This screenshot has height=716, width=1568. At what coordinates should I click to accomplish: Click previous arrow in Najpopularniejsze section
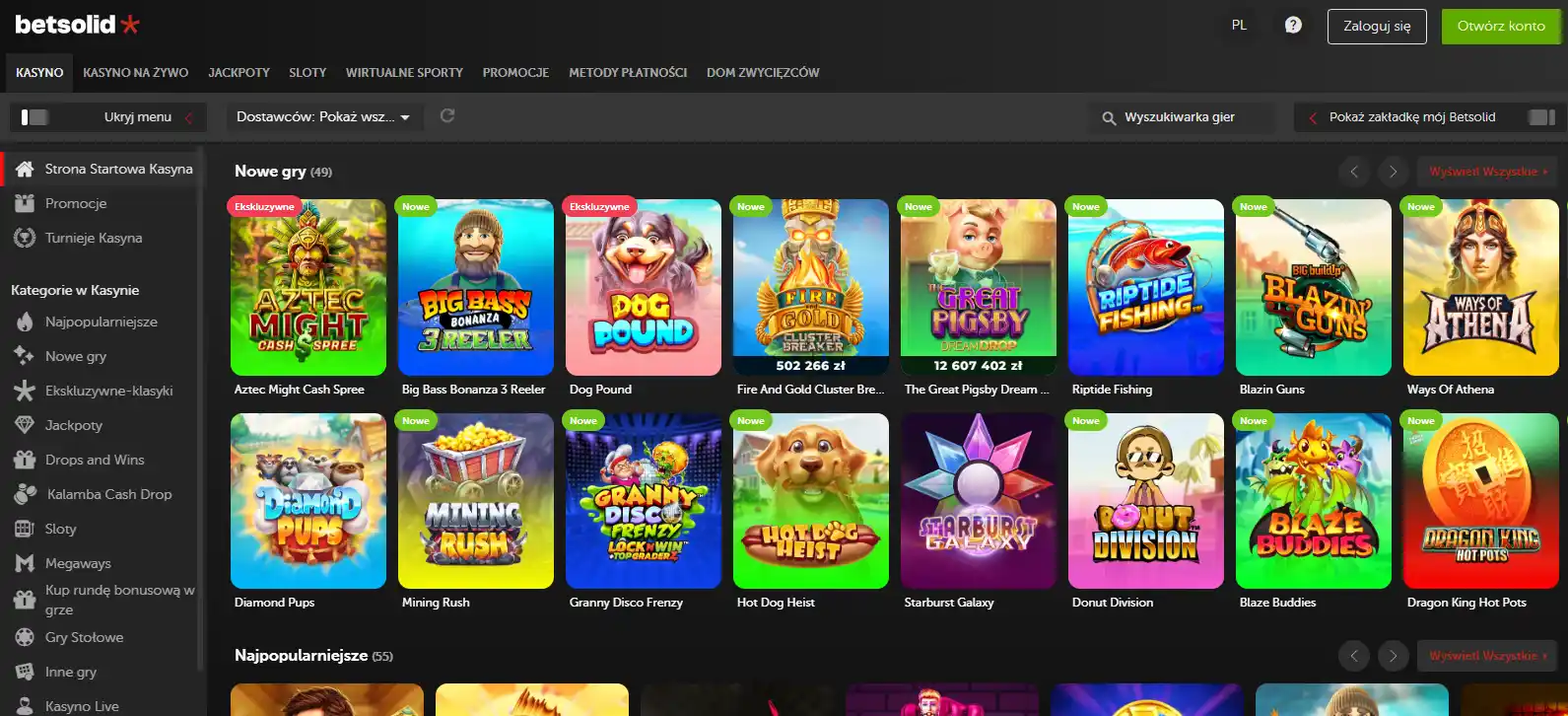coord(1354,656)
